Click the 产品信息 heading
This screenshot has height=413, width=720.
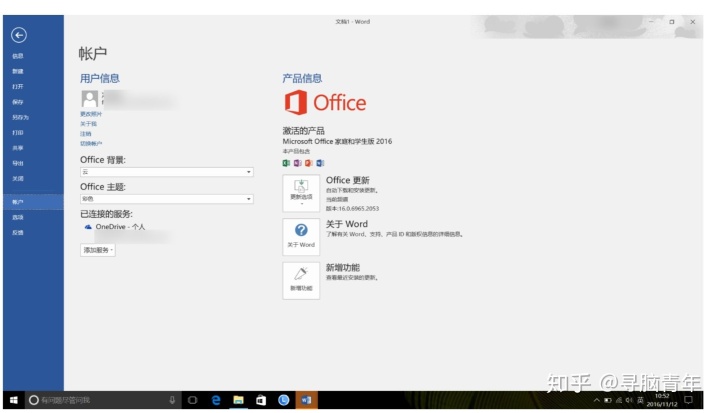pos(302,79)
